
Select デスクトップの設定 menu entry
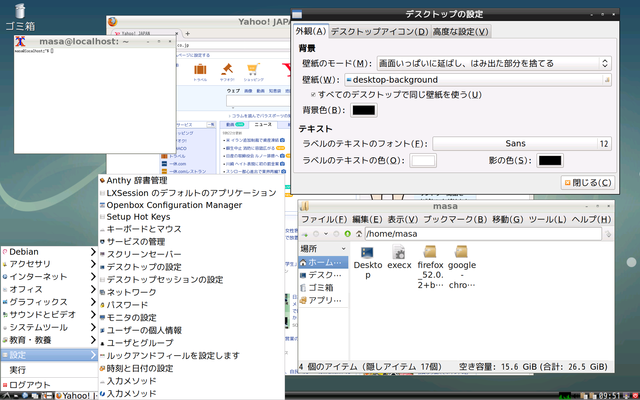point(191,267)
